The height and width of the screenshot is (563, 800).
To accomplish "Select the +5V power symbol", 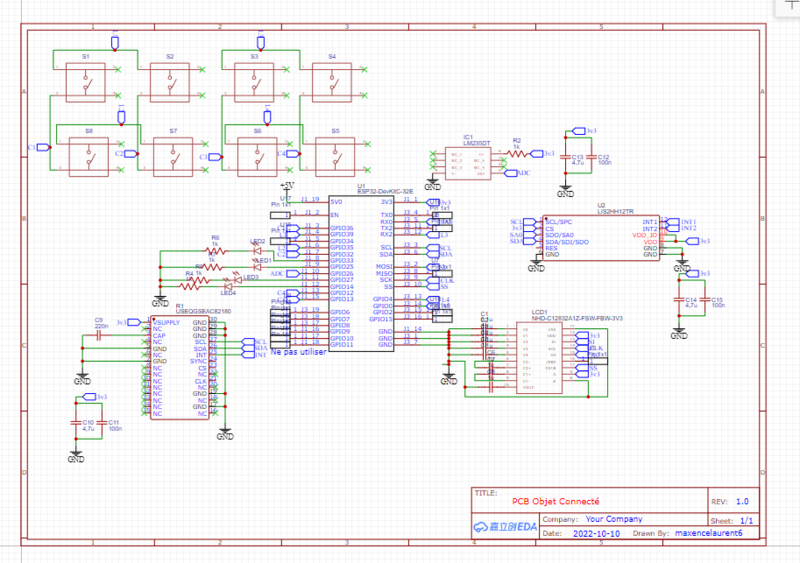I will coord(288,186).
